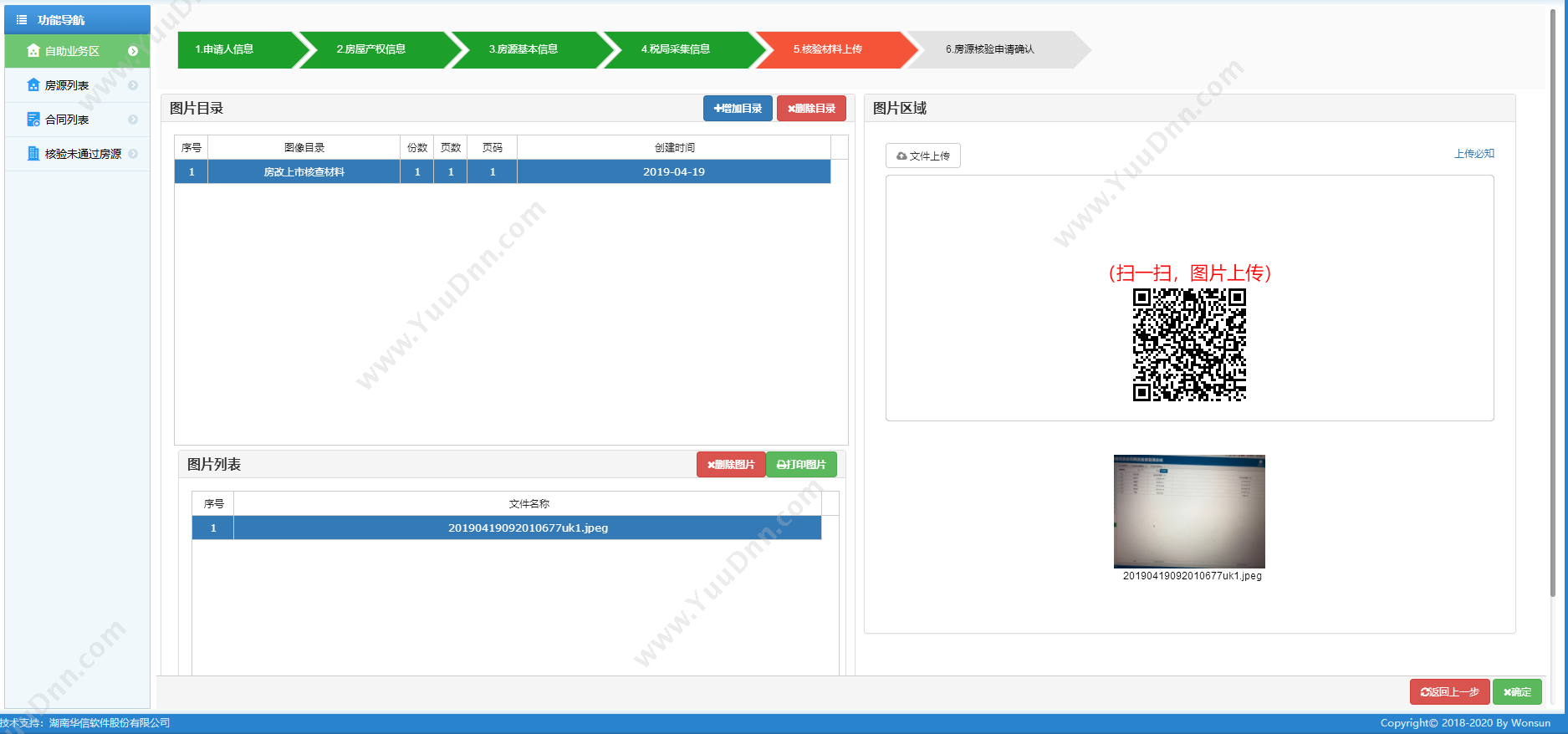Go to step 3.房源基本信息

(x=533, y=49)
